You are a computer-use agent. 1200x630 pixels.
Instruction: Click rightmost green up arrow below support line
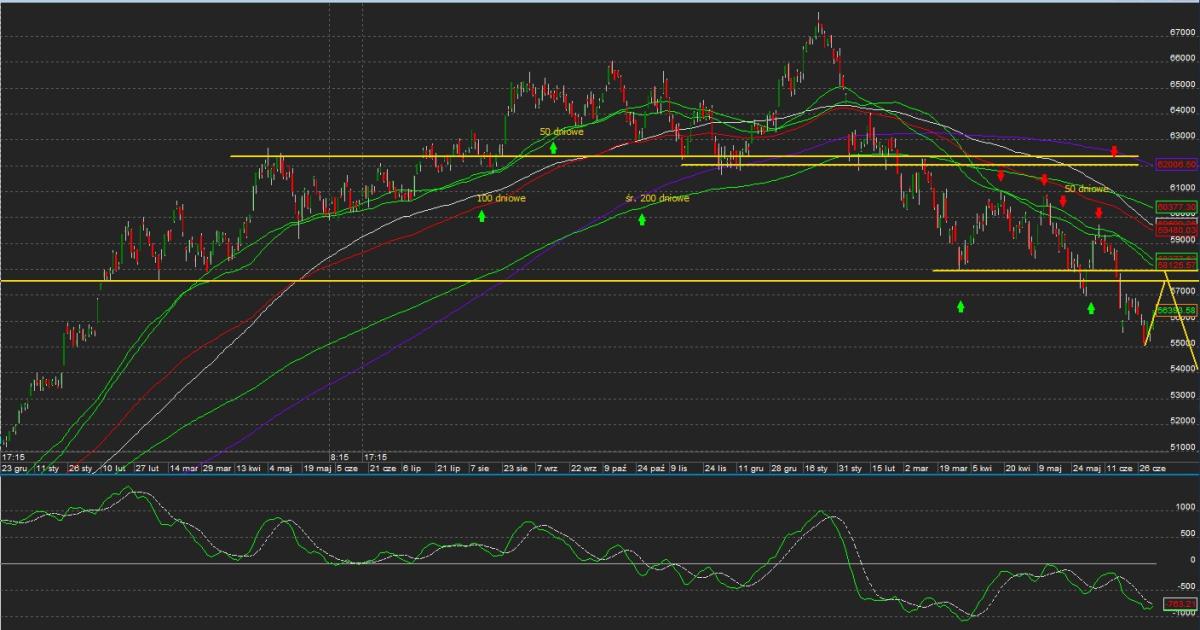click(x=1091, y=308)
